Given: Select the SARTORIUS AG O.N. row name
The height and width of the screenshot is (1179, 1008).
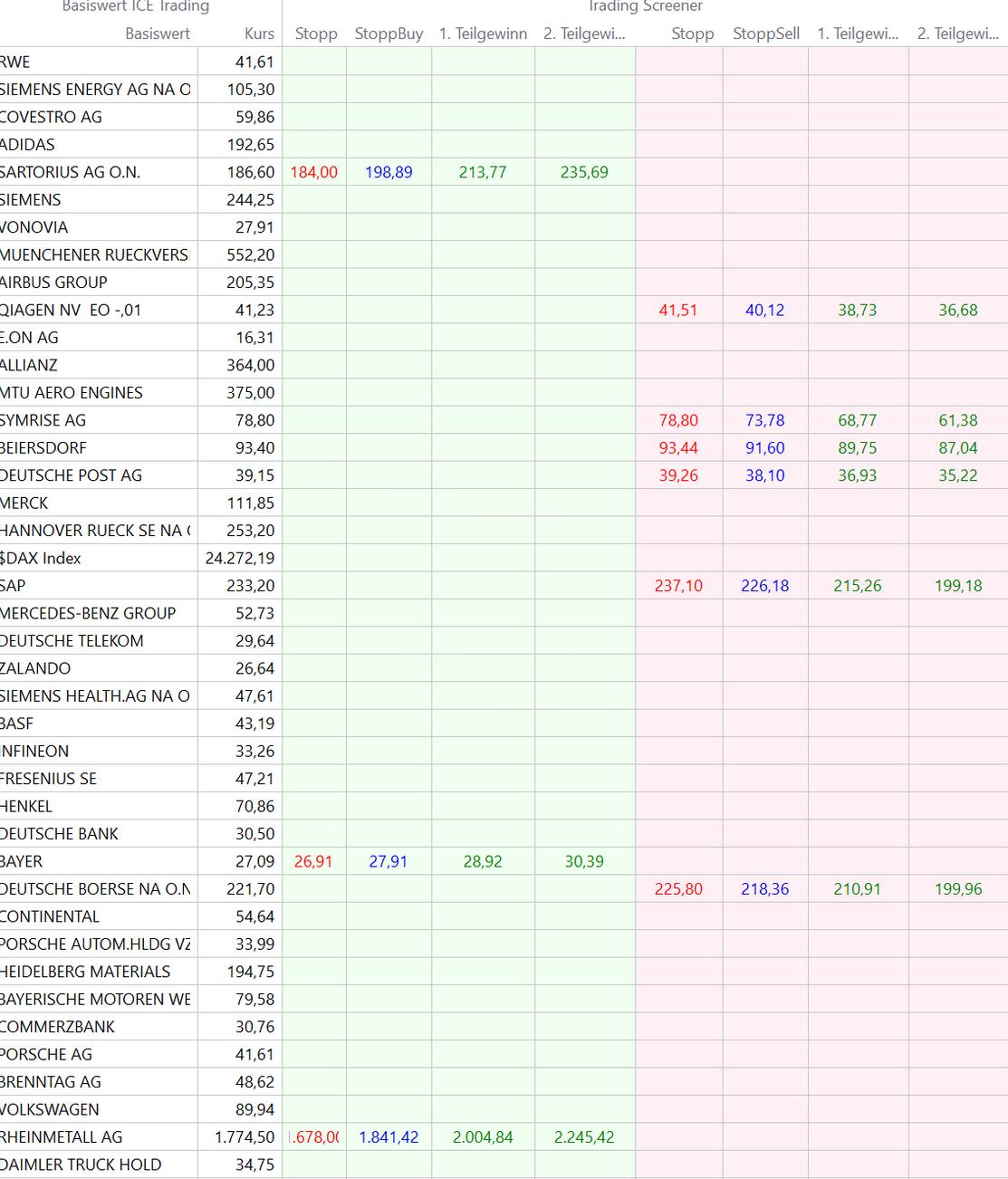Looking at the screenshot, I should tap(71, 172).
